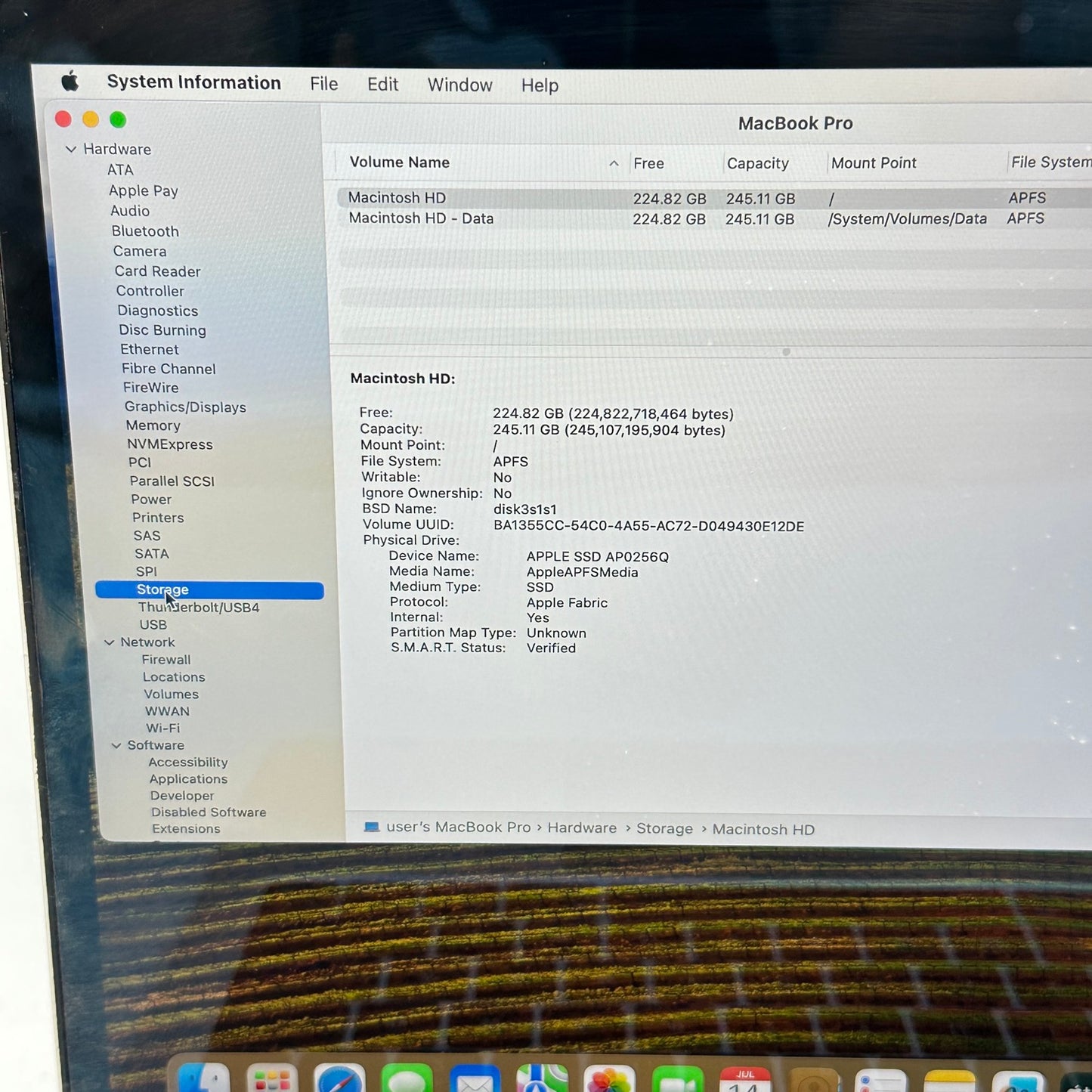Open Messages from the Dock
The height and width of the screenshot is (1092, 1092).
[407, 1079]
